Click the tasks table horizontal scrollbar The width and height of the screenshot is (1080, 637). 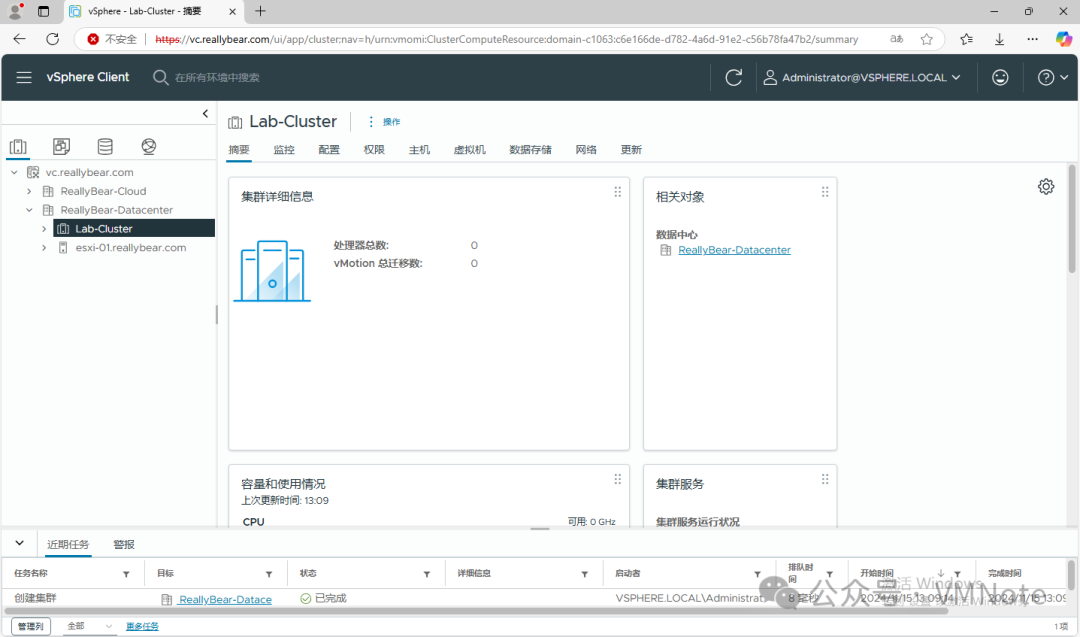click(477, 611)
